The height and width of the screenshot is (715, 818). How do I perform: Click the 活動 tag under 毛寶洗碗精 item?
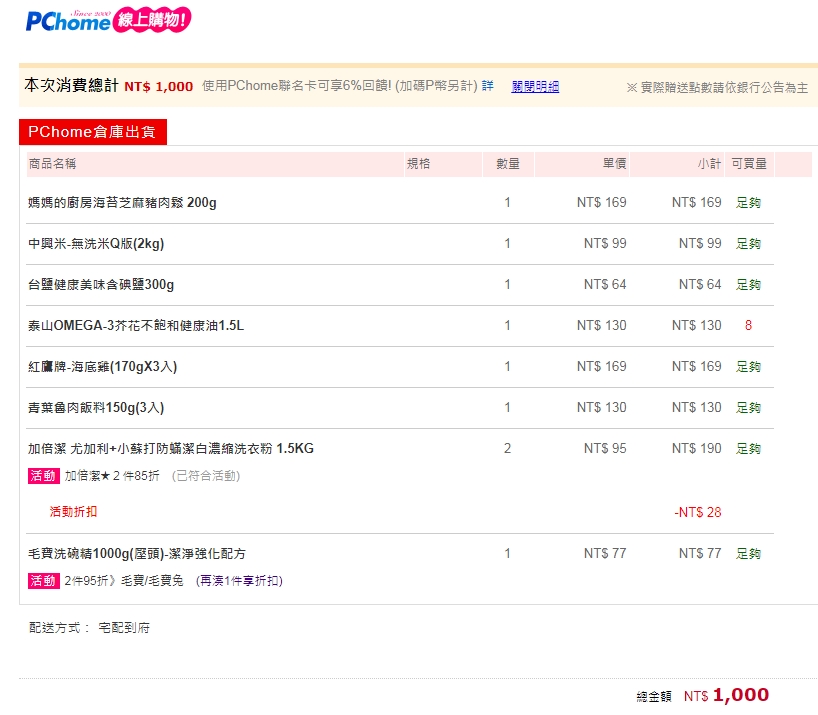point(43,580)
